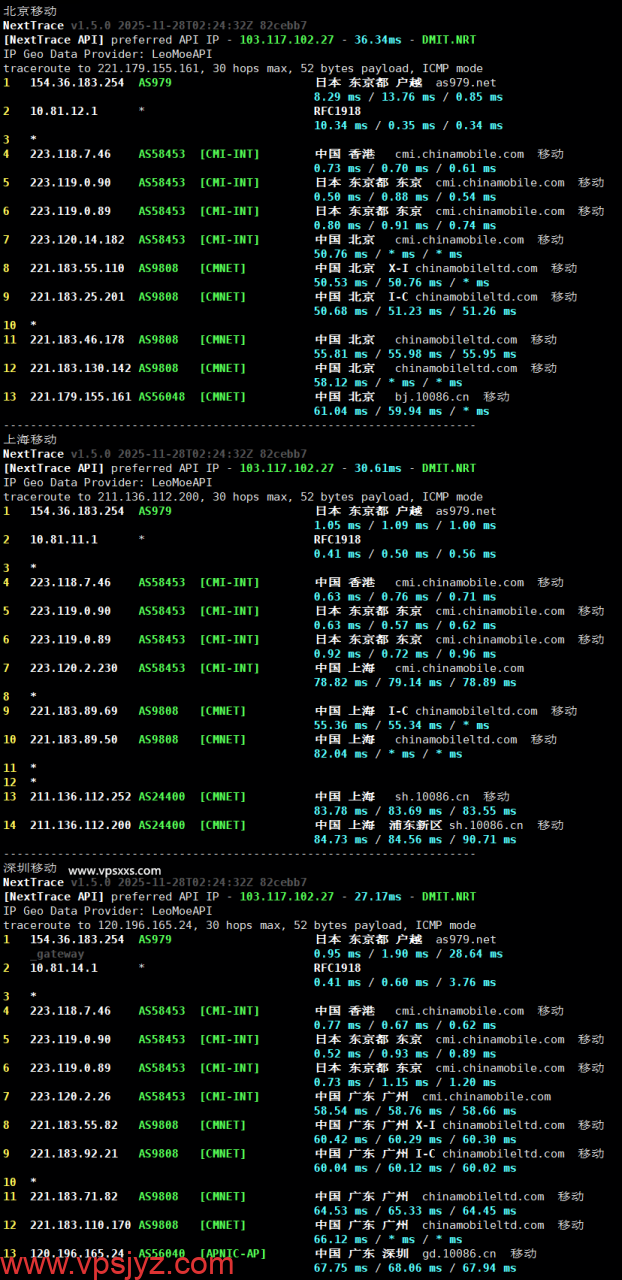Select hop IP 223.120.2.26

pyautogui.click(x=71, y=1097)
